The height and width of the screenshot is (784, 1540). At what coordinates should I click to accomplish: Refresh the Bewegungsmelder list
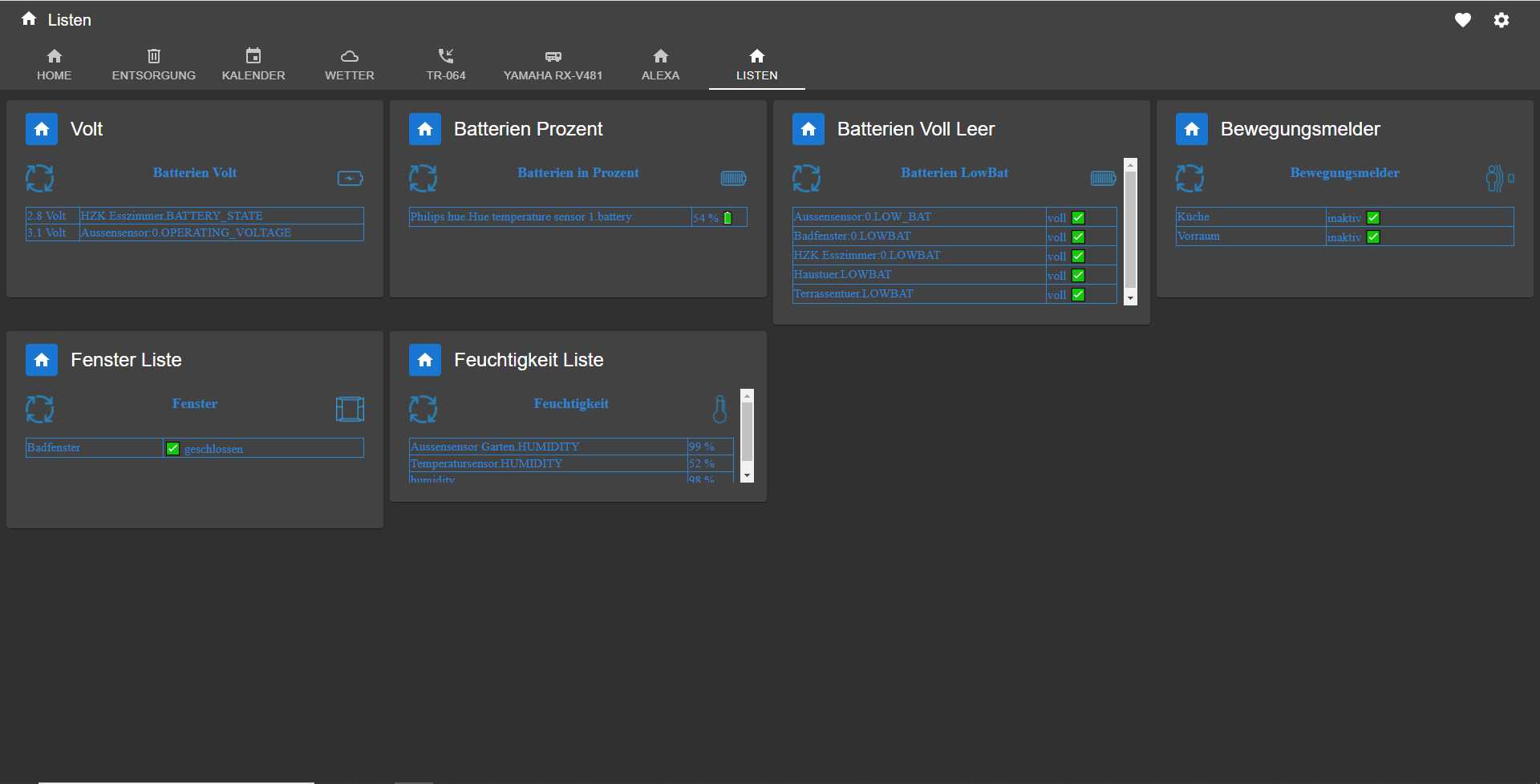tap(1189, 178)
